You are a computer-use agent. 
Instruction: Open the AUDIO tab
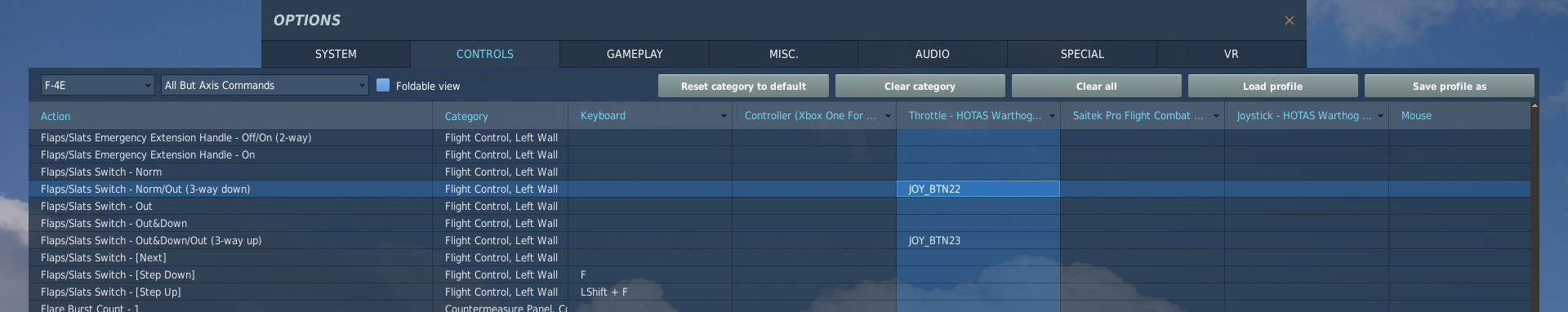pos(933,54)
